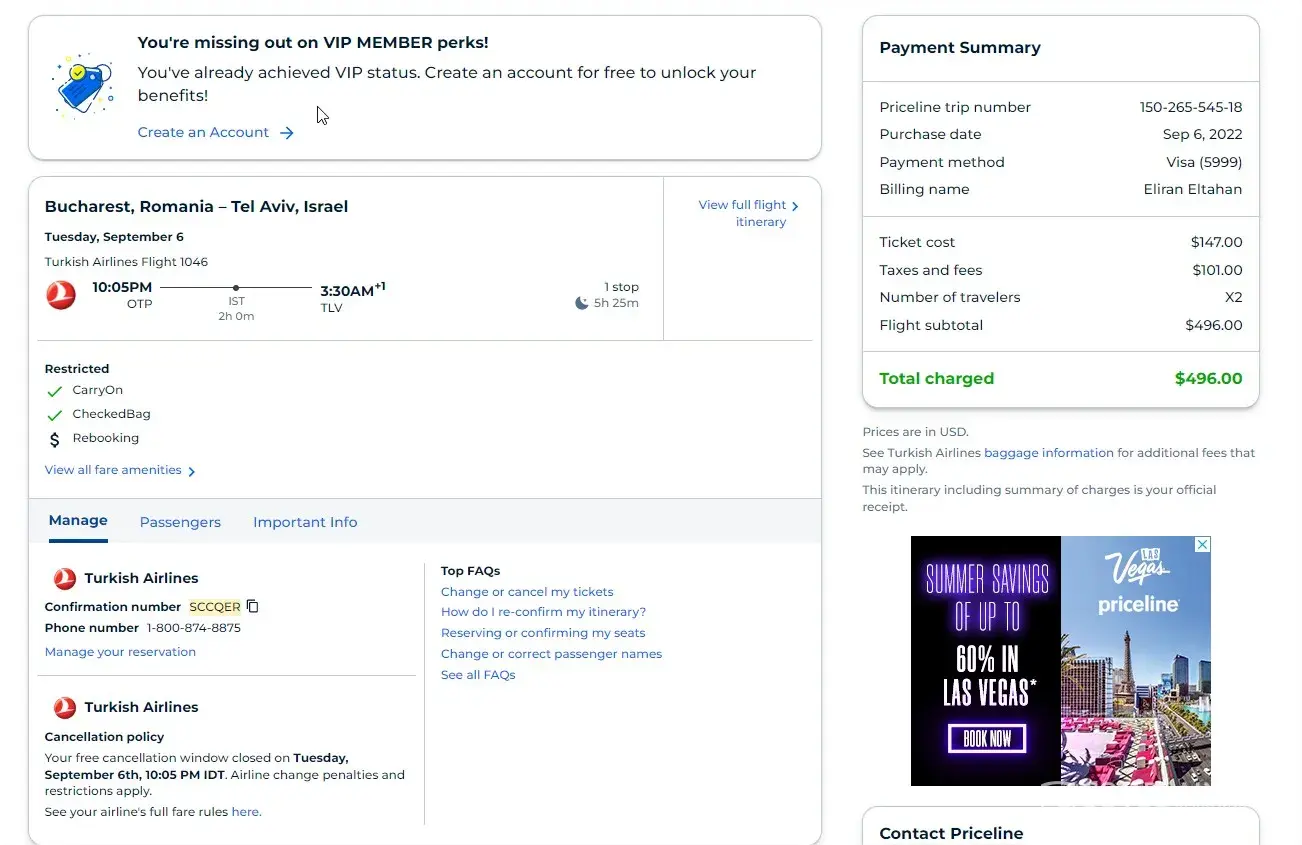Image resolution: width=1302 pixels, height=845 pixels.
Task: Click the CheckedBag green checkmark
Action: tap(55, 415)
